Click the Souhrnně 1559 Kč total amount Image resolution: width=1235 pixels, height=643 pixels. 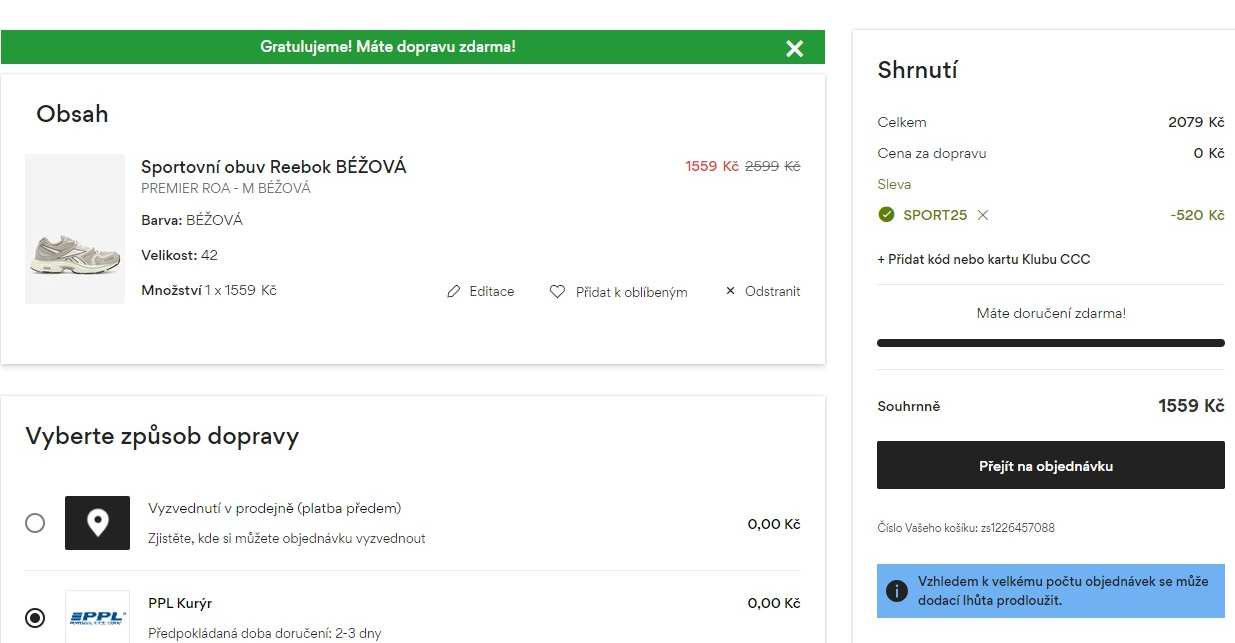[1191, 406]
